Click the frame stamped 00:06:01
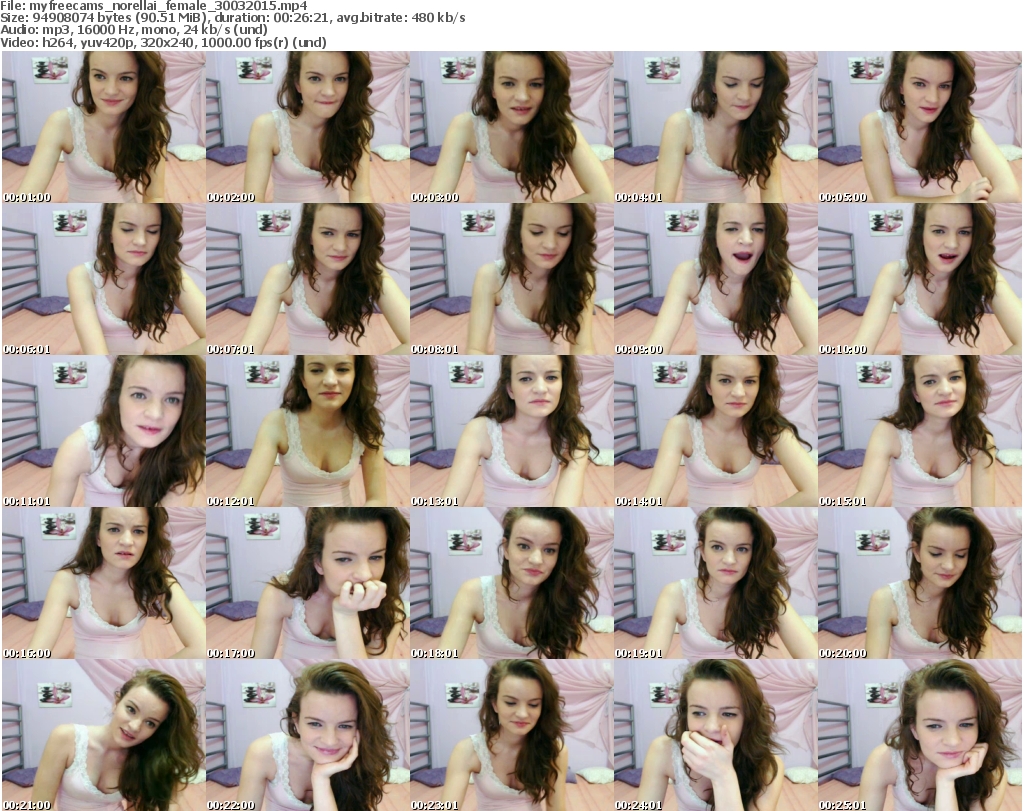Image resolution: width=1024 pixels, height=811 pixels. (104, 279)
